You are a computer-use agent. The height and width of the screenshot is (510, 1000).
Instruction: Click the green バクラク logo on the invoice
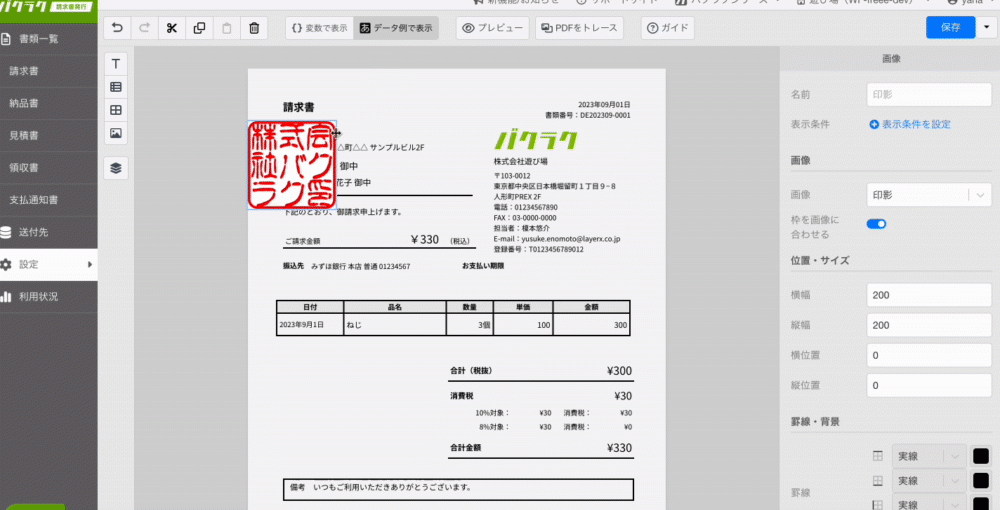click(x=536, y=140)
